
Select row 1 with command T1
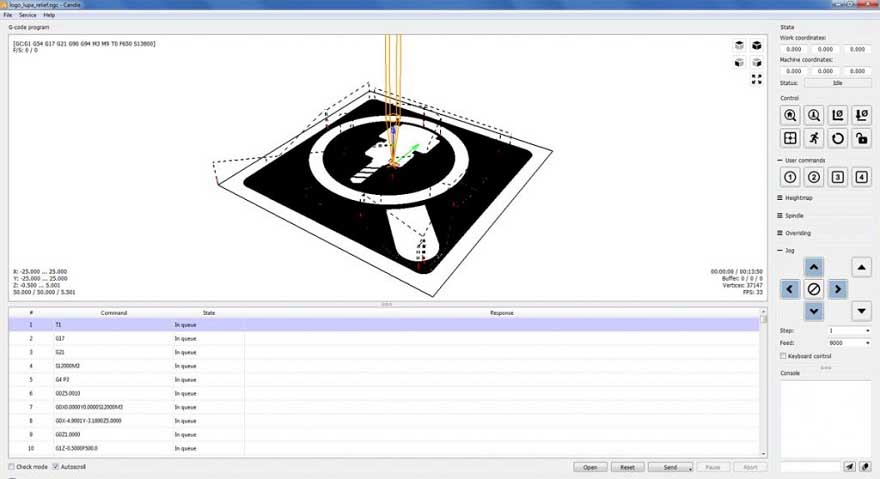point(383,325)
